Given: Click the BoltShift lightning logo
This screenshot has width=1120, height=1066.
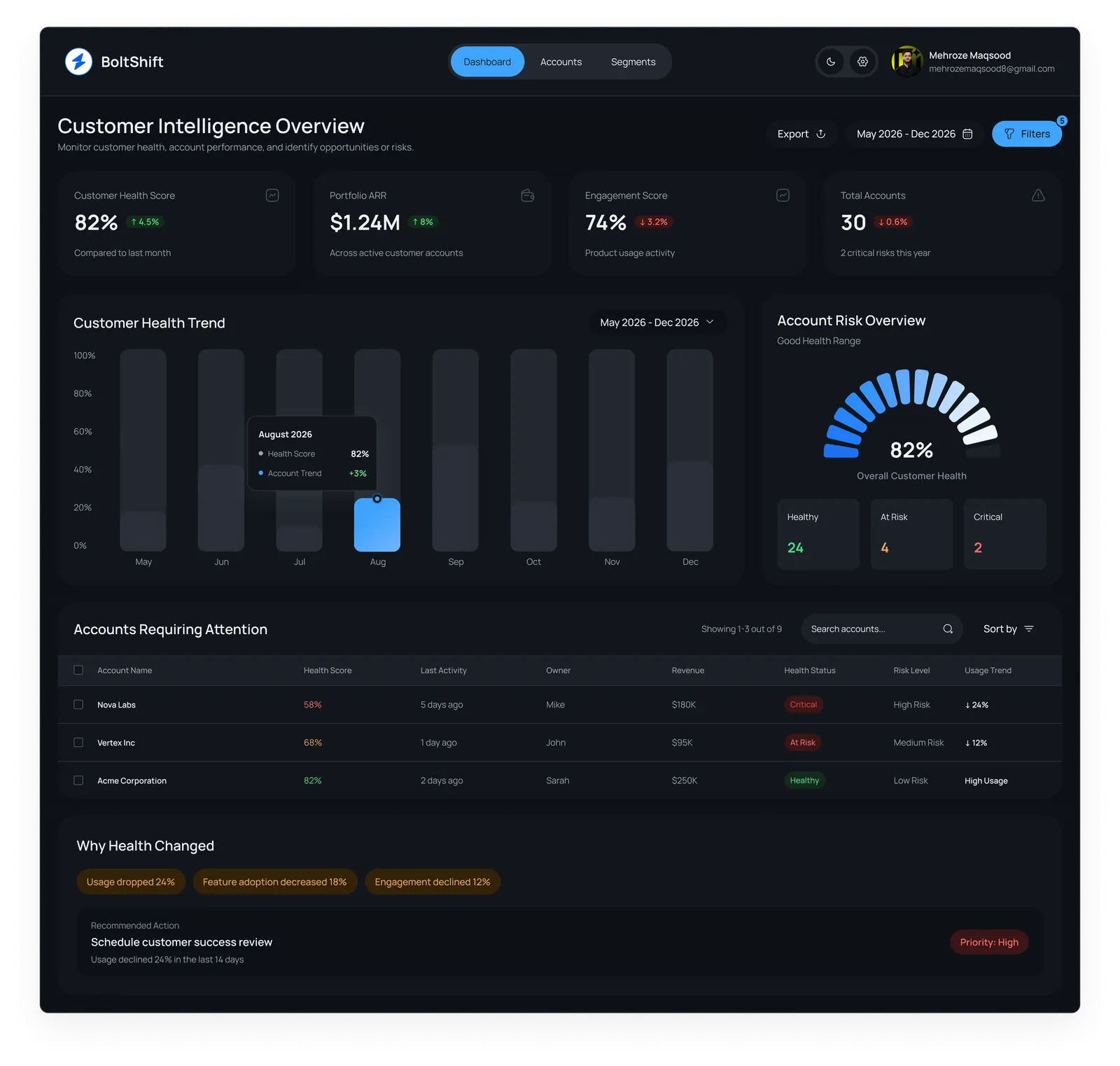Looking at the screenshot, I should click(78, 62).
